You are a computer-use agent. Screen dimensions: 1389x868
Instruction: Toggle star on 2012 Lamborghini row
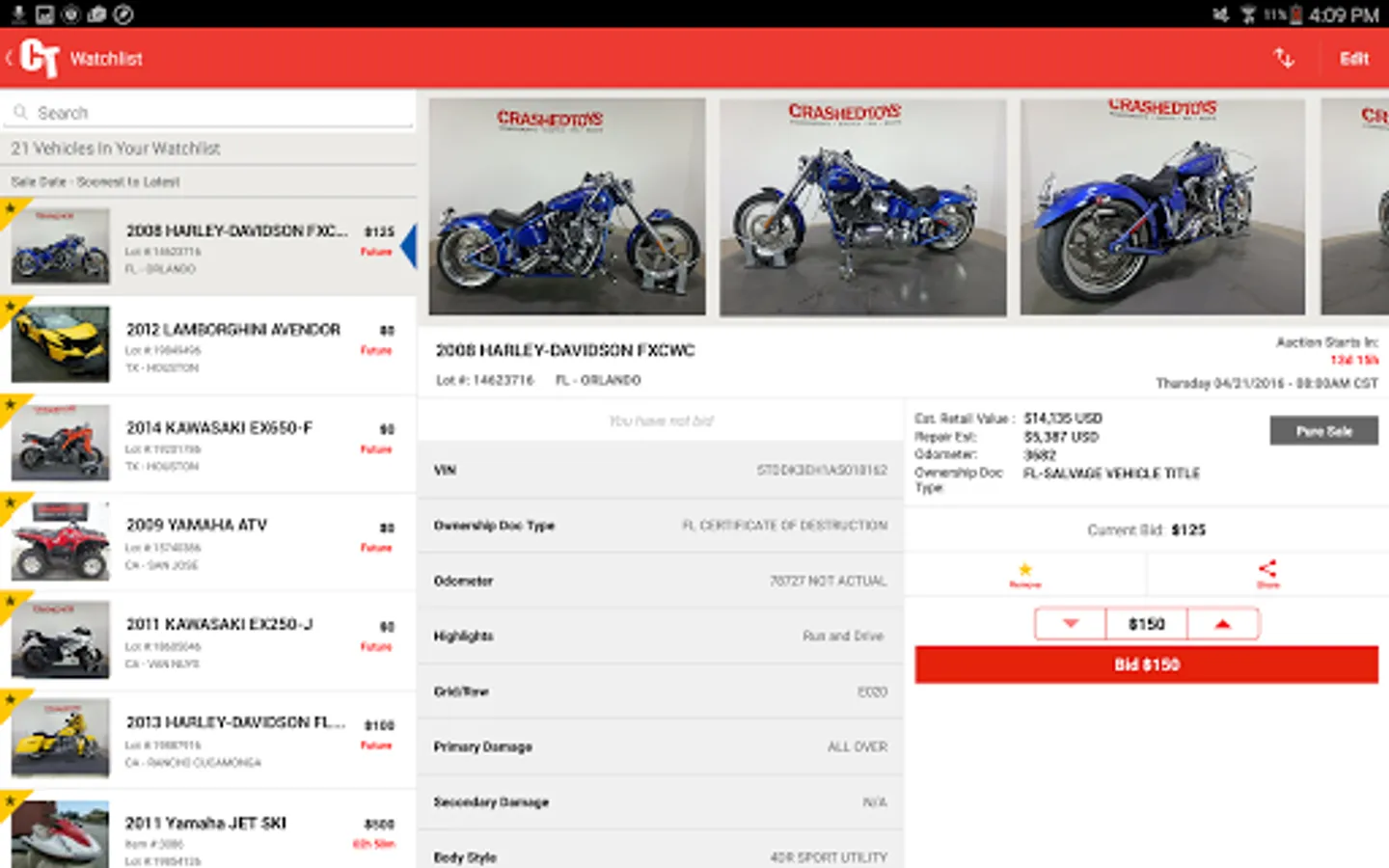click(x=11, y=308)
